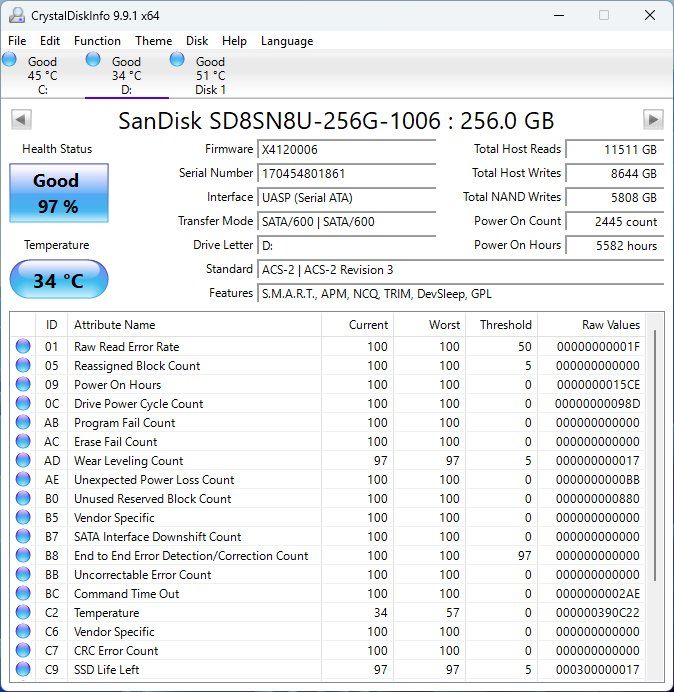Image resolution: width=674 pixels, height=692 pixels.
Task: Click the Good 97 % health status button
Action: click(x=59, y=193)
